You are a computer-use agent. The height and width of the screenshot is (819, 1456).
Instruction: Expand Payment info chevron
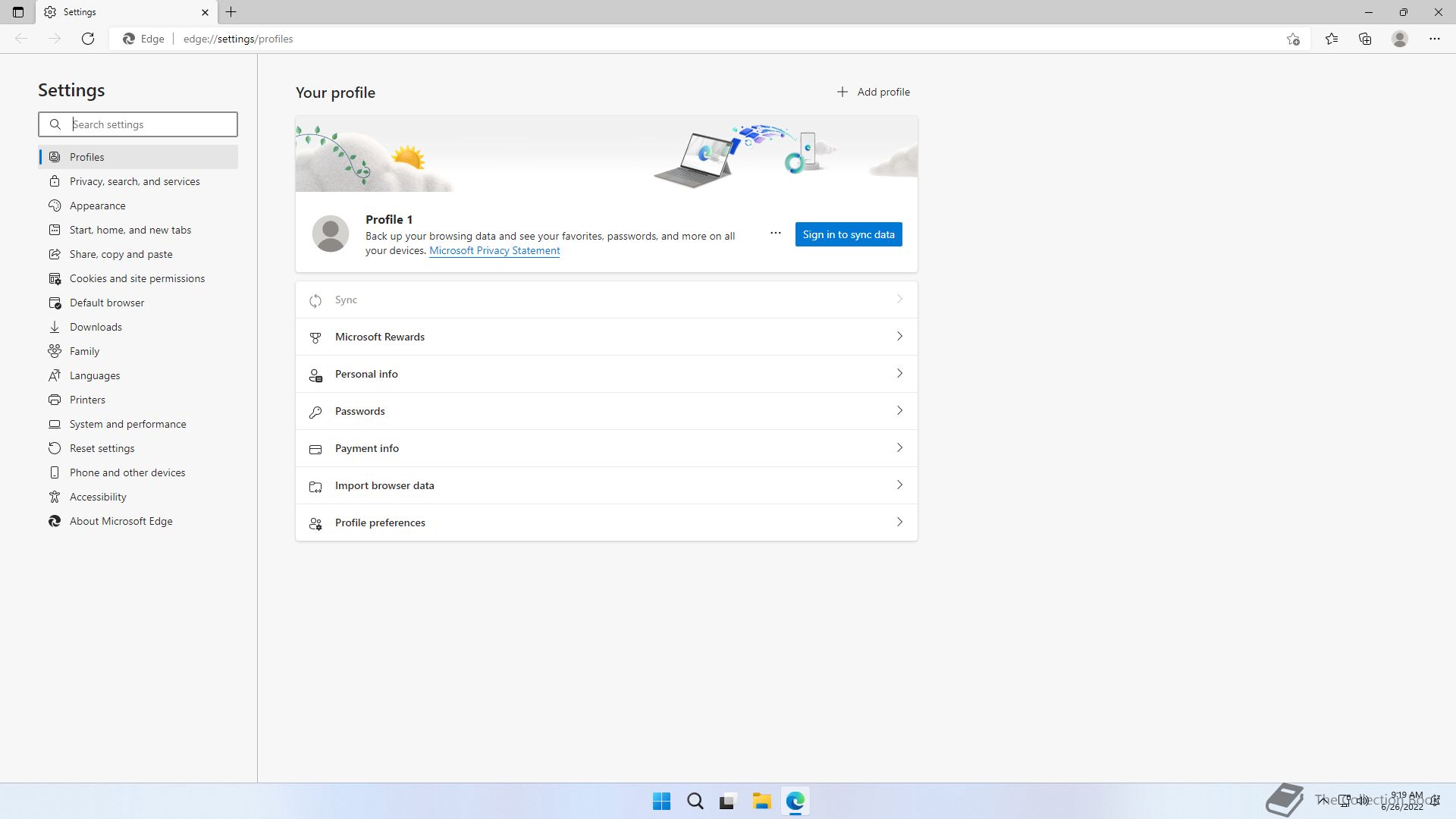click(899, 447)
